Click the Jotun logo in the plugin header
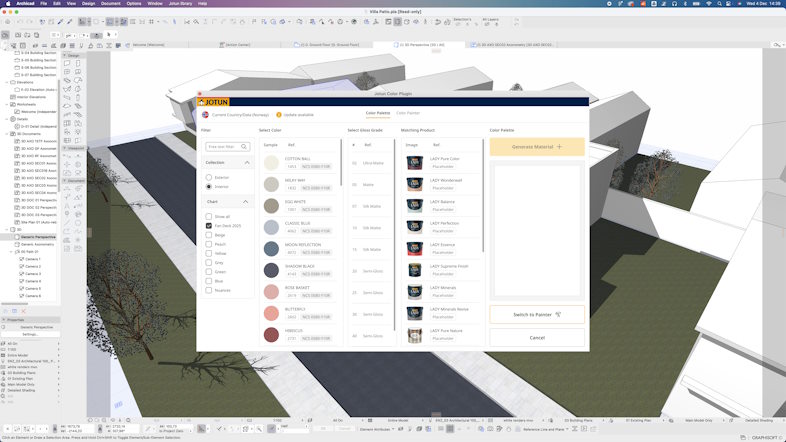Screen dimensions: 786x442 coord(214,102)
